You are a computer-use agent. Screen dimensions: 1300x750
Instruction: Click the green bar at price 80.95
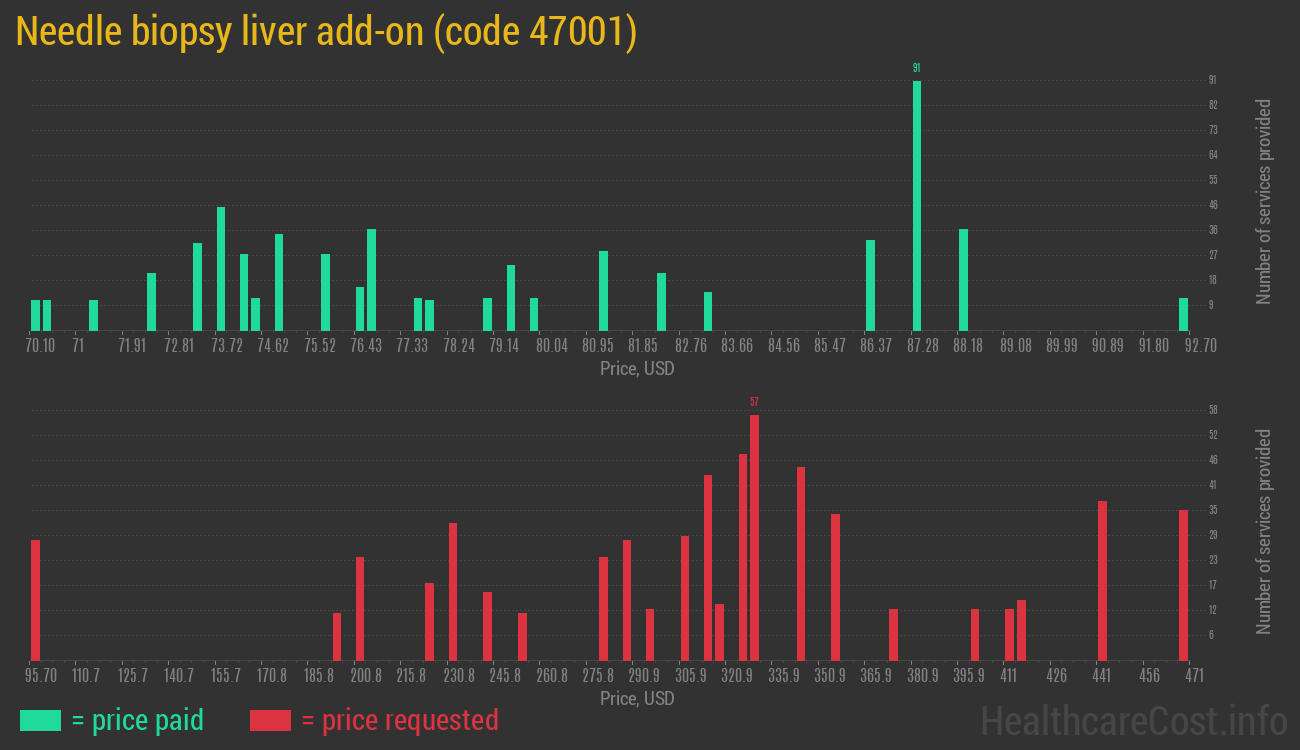point(603,290)
